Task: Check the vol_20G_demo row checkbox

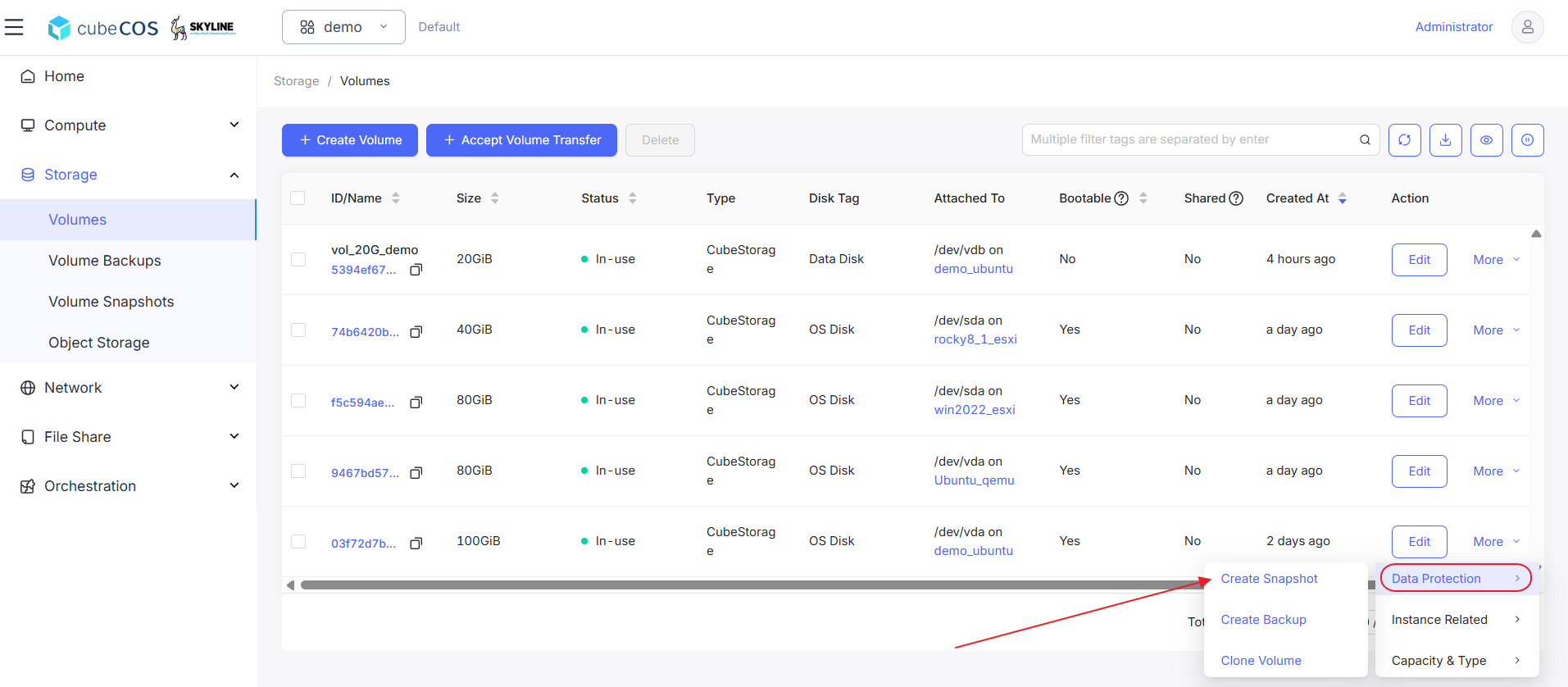Action: [298, 259]
